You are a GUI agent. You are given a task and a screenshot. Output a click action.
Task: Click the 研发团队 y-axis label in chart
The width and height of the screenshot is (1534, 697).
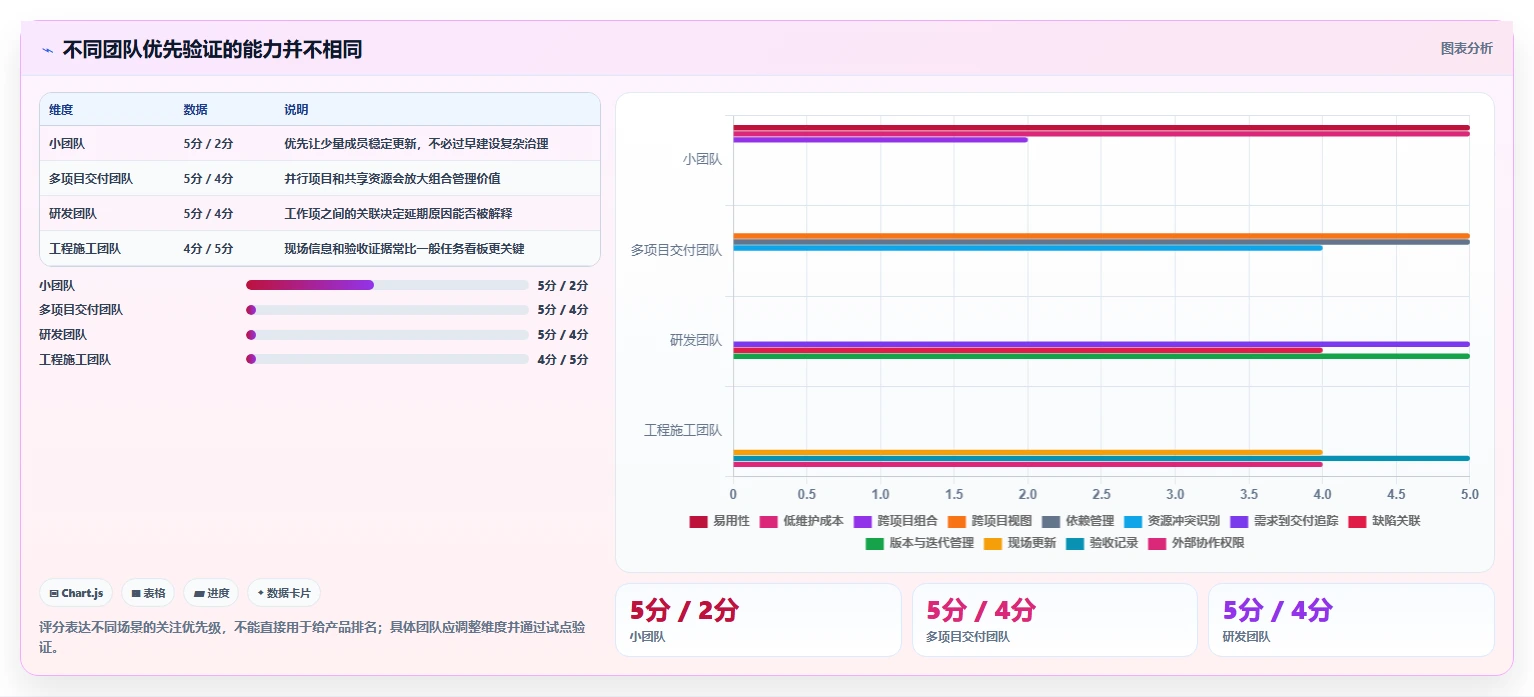click(696, 340)
